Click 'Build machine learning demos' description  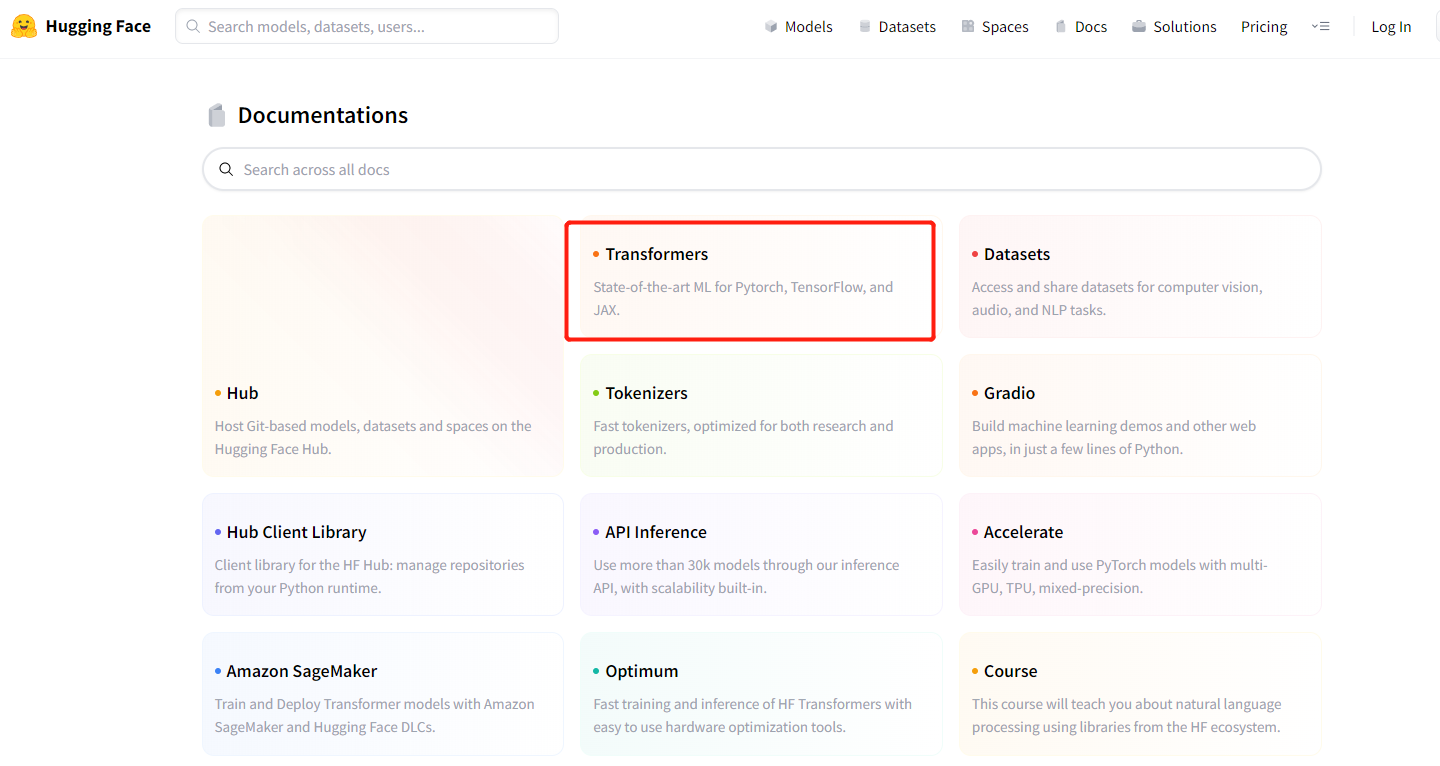tap(1114, 437)
